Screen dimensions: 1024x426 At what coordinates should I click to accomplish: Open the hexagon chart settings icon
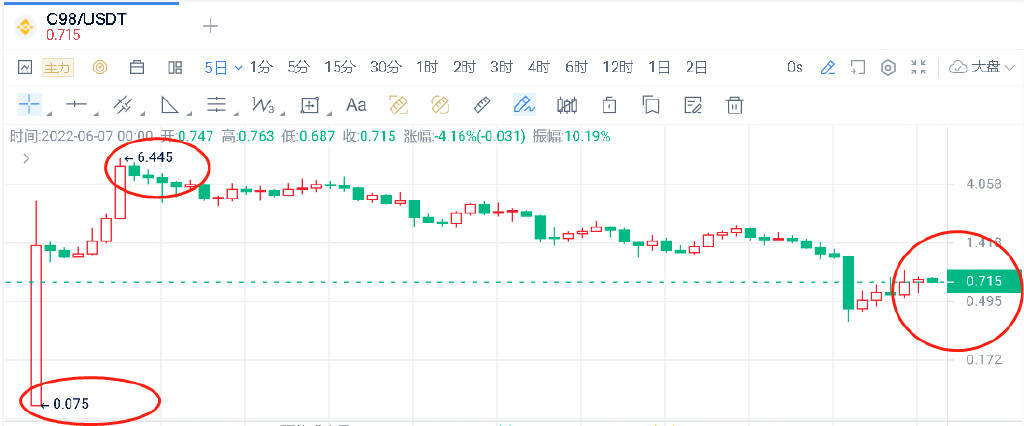tap(887, 67)
